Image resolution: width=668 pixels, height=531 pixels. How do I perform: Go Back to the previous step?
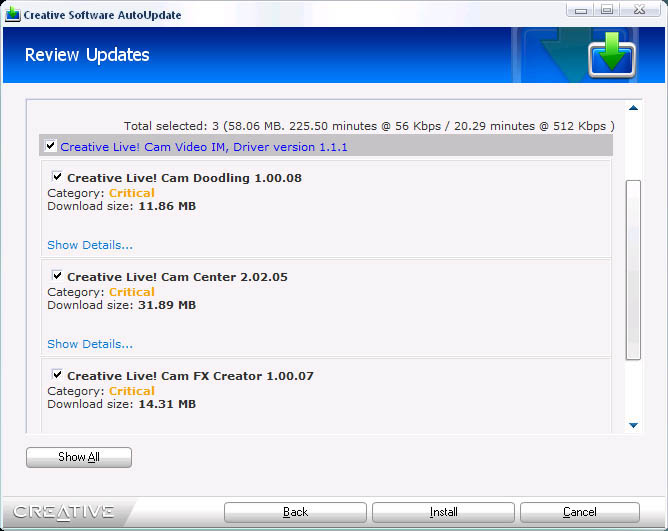click(x=295, y=512)
